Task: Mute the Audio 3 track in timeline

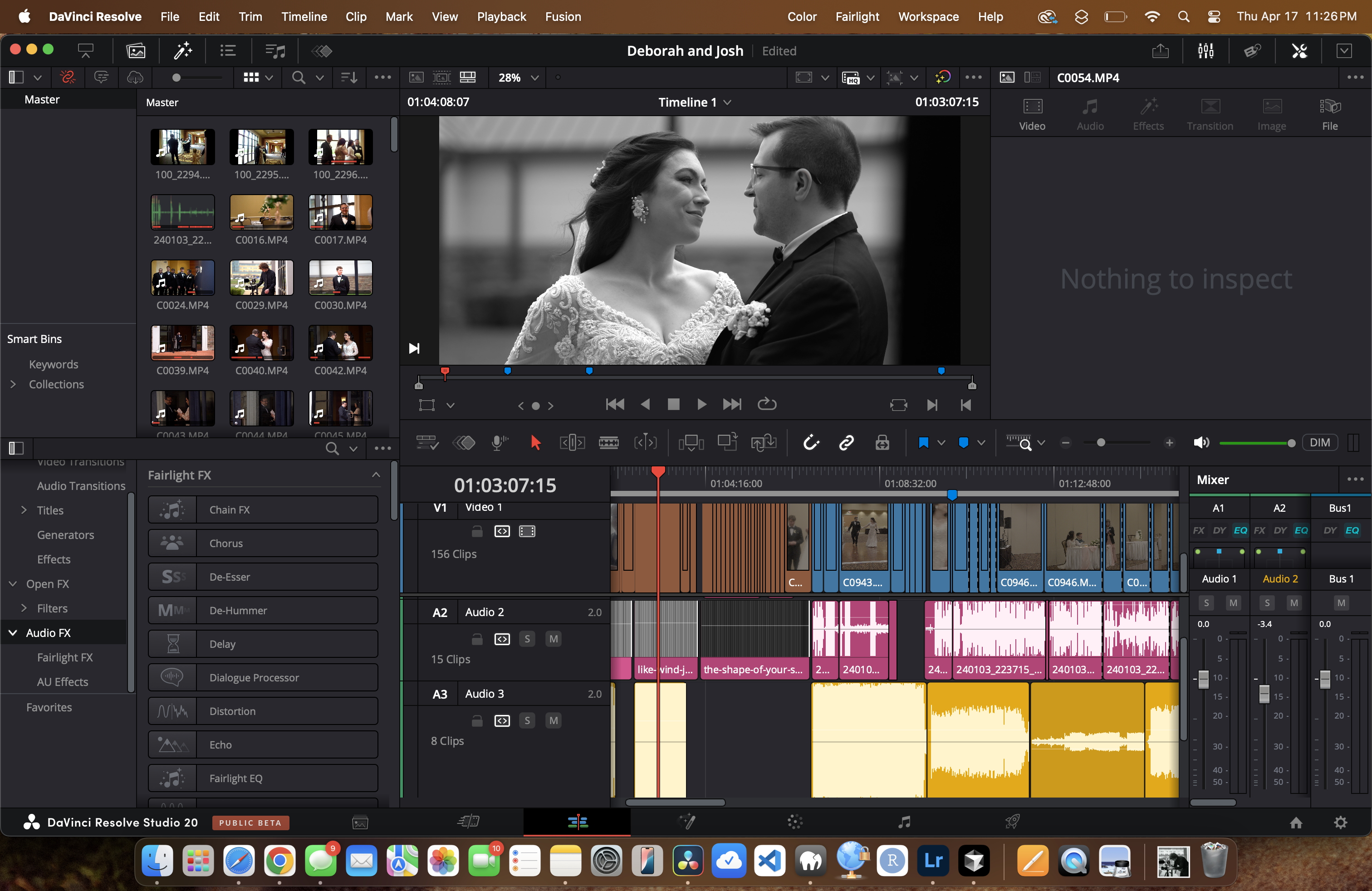Action: (x=554, y=720)
